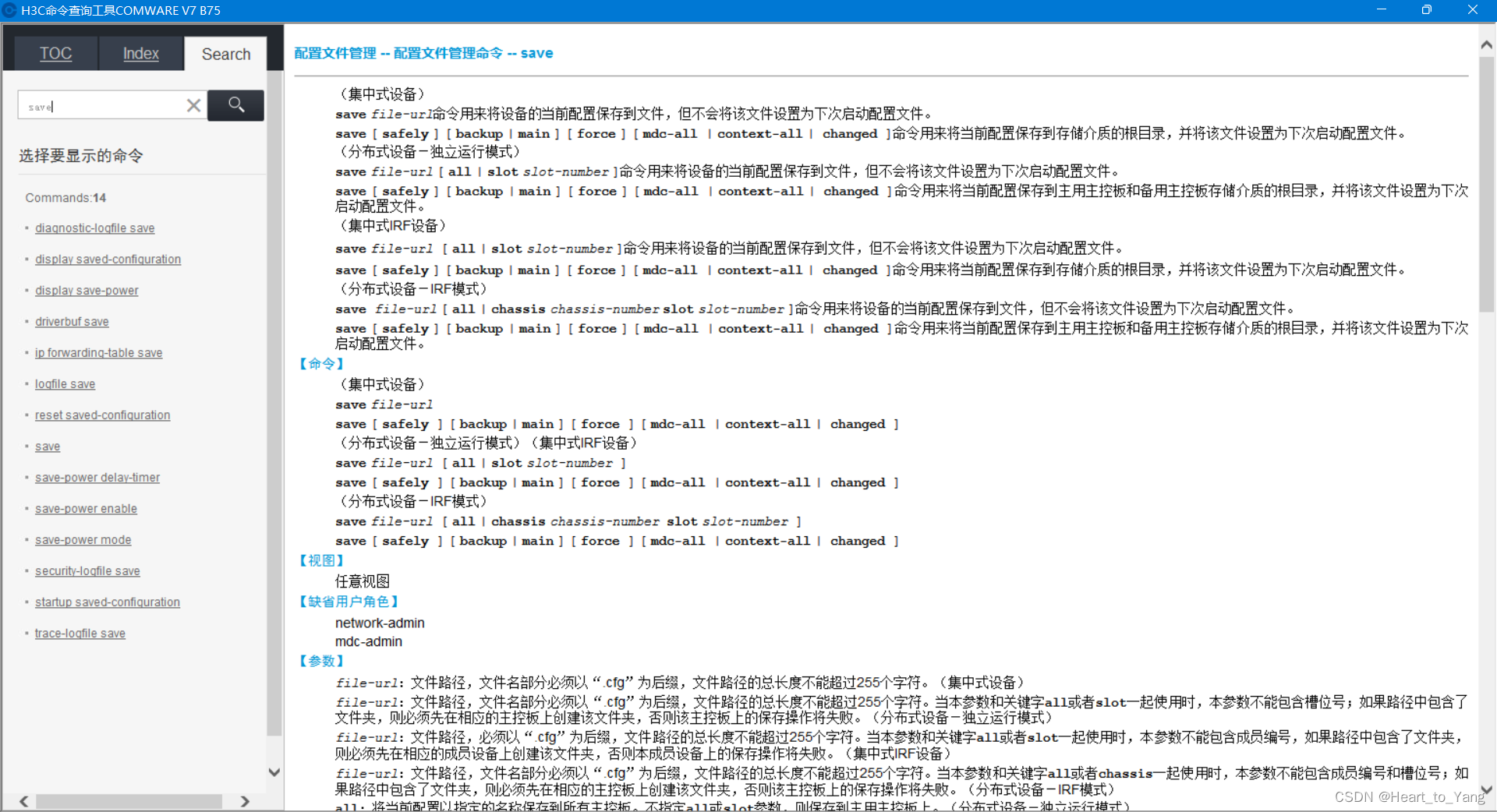Clear the search box with the X icon
This screenshot has width=1497, height=812.
point(194,105)
